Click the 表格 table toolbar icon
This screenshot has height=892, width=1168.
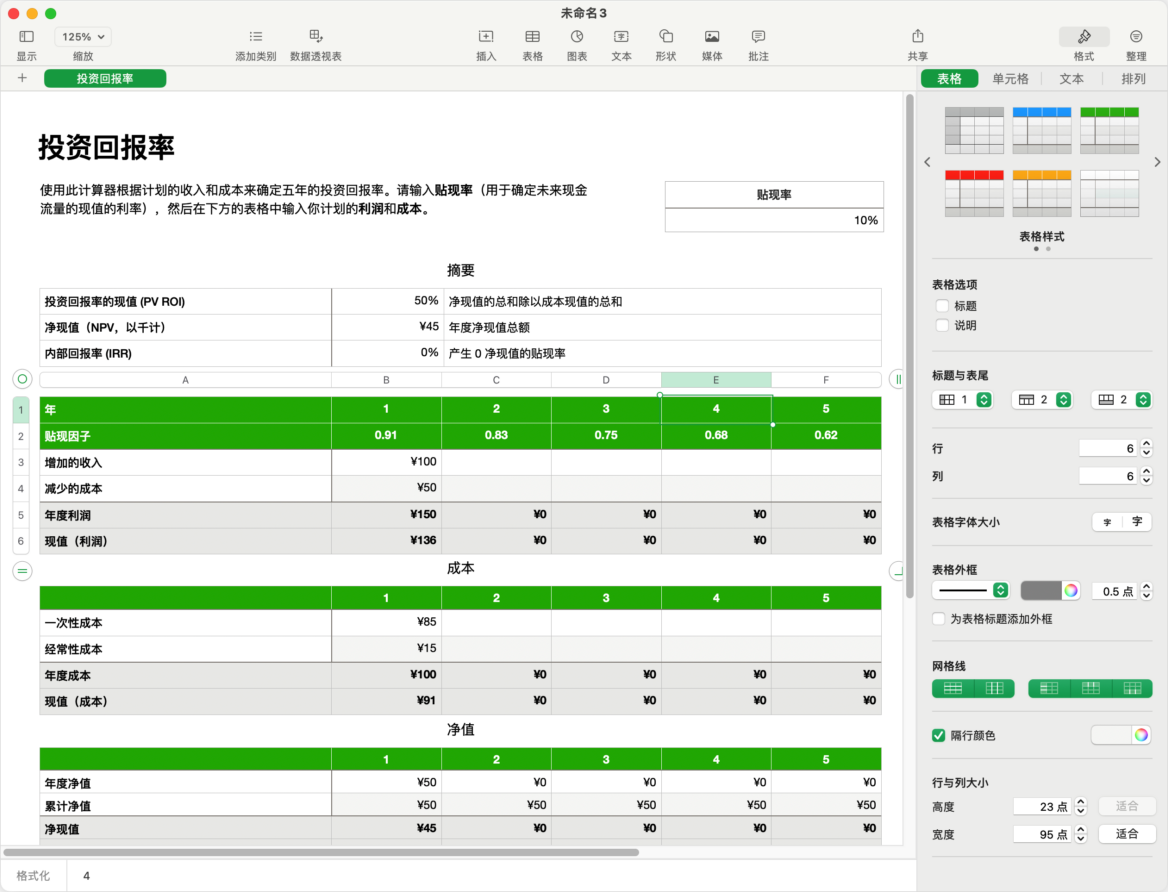pyautogui.click(x=532, y=37)
